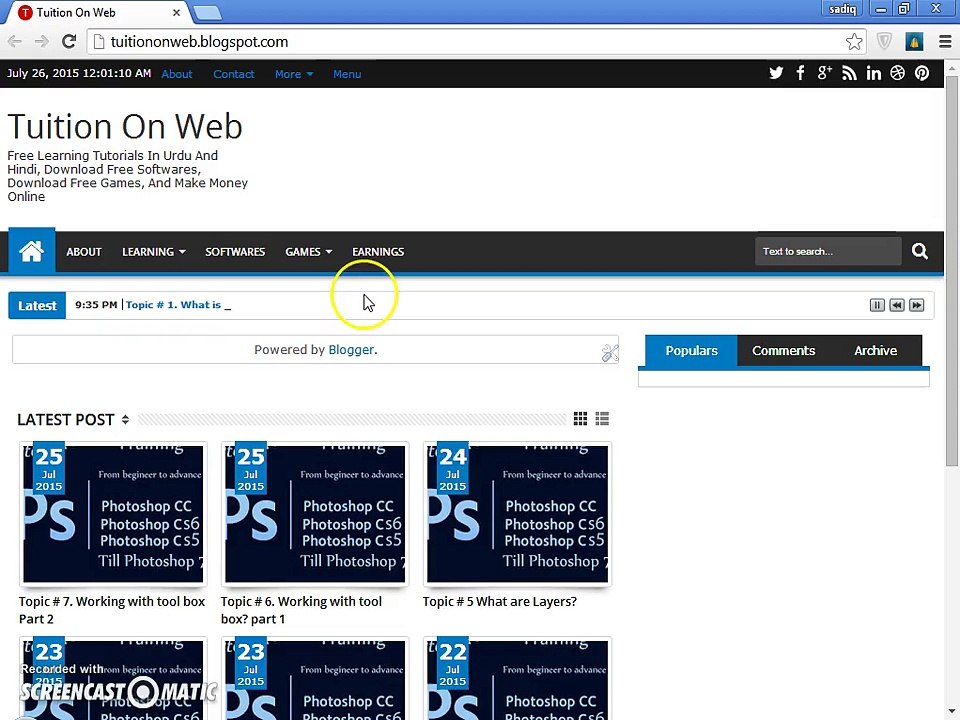Open the Google Plus icon
The width and height of the screenshot is (960, 720).
(824, 73)
